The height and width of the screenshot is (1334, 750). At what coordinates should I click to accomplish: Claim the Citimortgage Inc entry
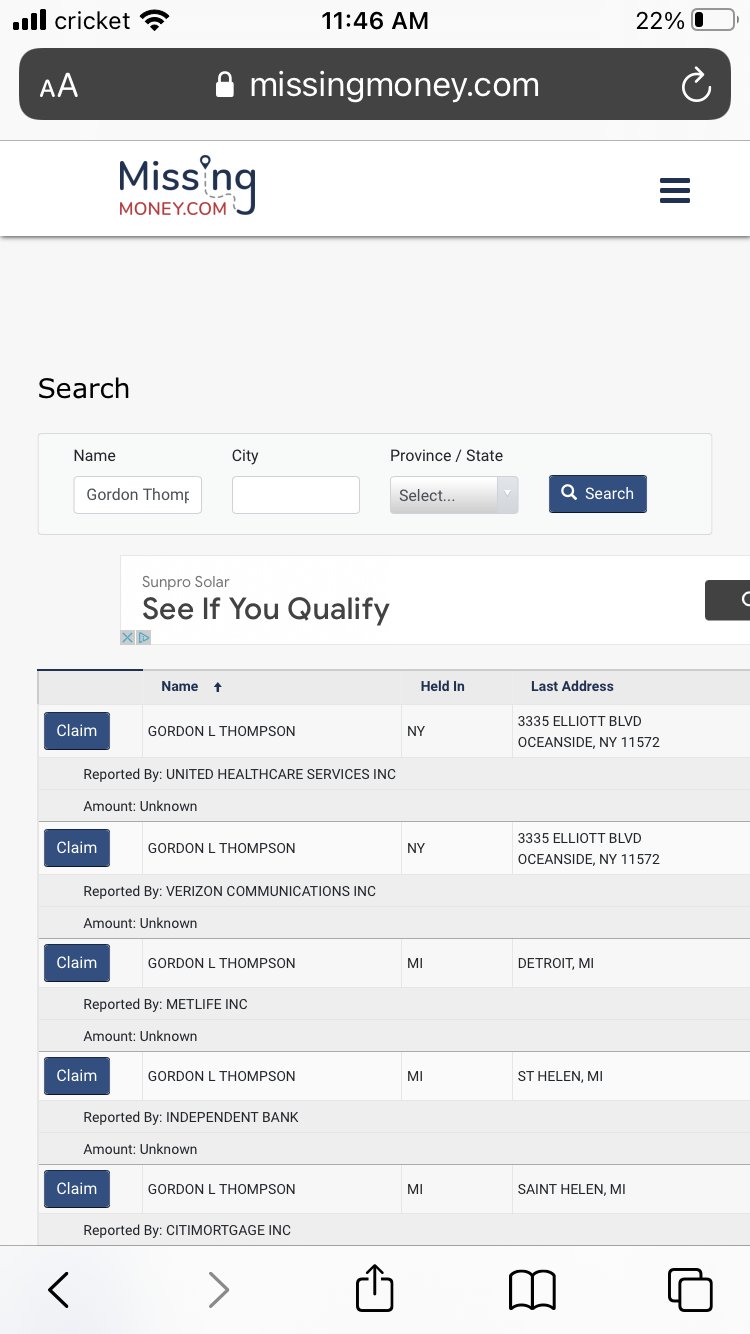click(77, 1189)
